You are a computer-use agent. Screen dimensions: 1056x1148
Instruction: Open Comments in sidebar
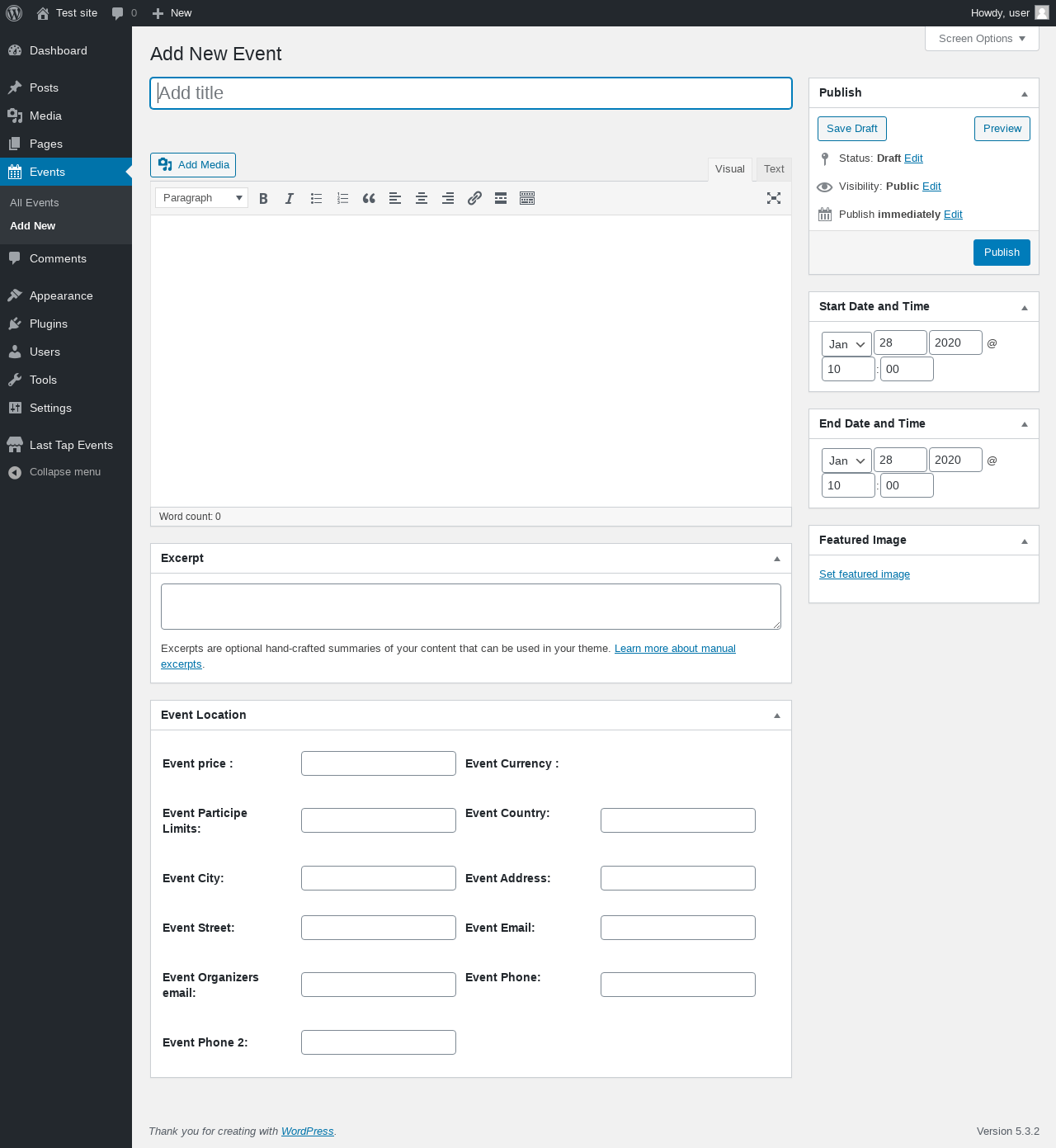click(x=66, y=258)
